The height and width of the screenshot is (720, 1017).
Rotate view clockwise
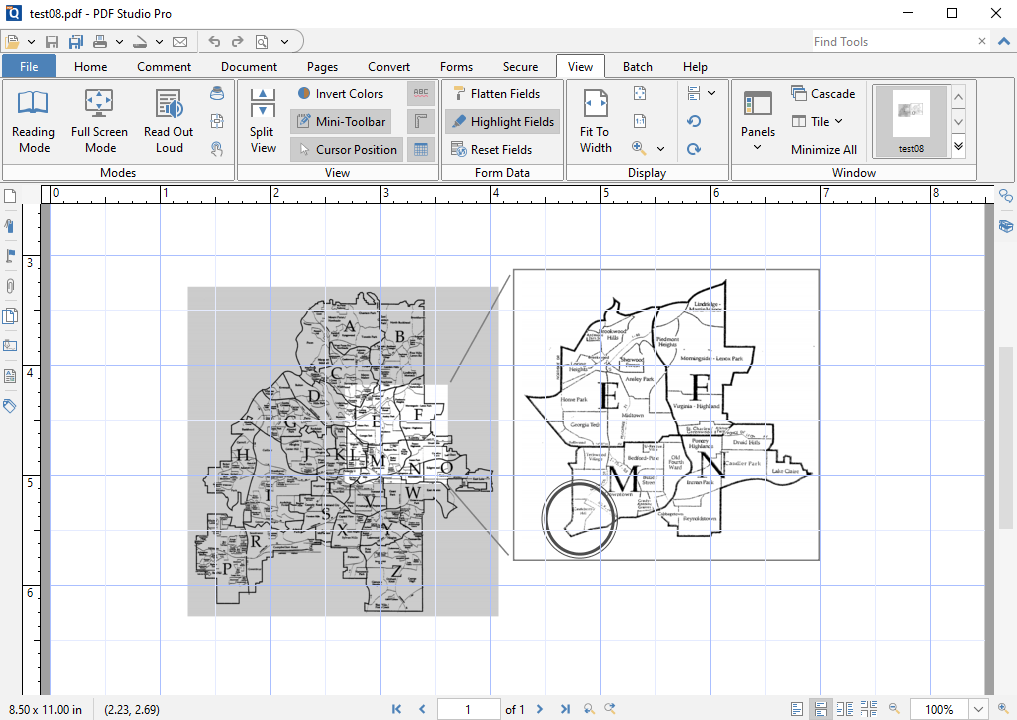[693, 149]
